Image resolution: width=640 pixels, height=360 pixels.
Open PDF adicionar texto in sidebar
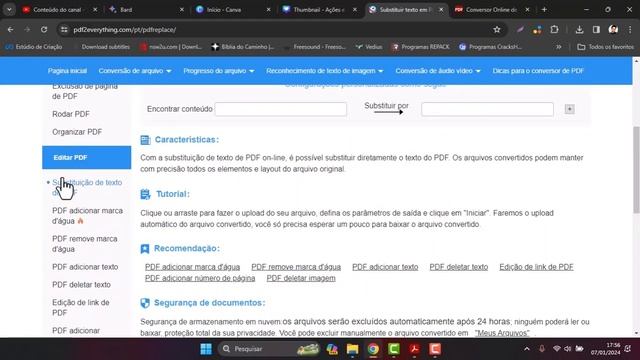[x=85, y=267]
